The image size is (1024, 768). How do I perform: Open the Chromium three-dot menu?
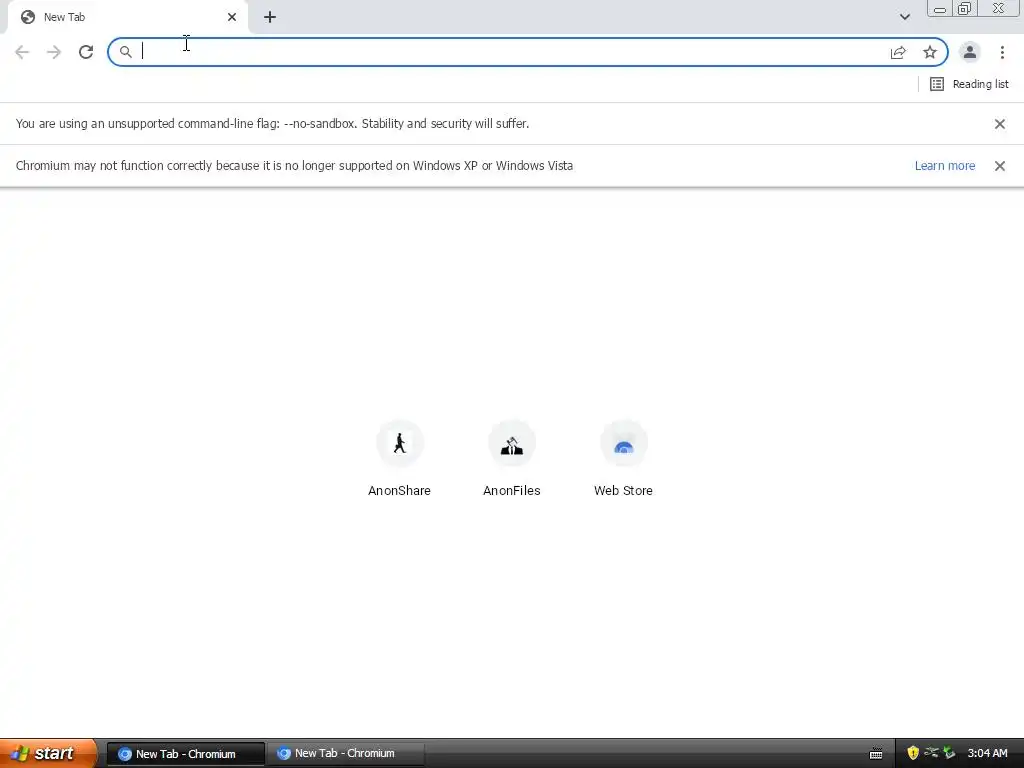point(1002,52)
